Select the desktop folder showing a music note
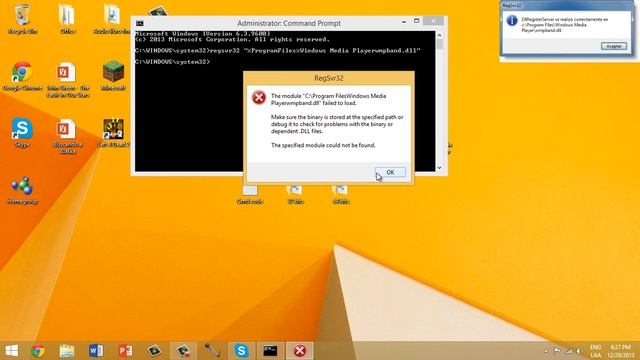This screenshot has width=640, height=360. [112, 18]
